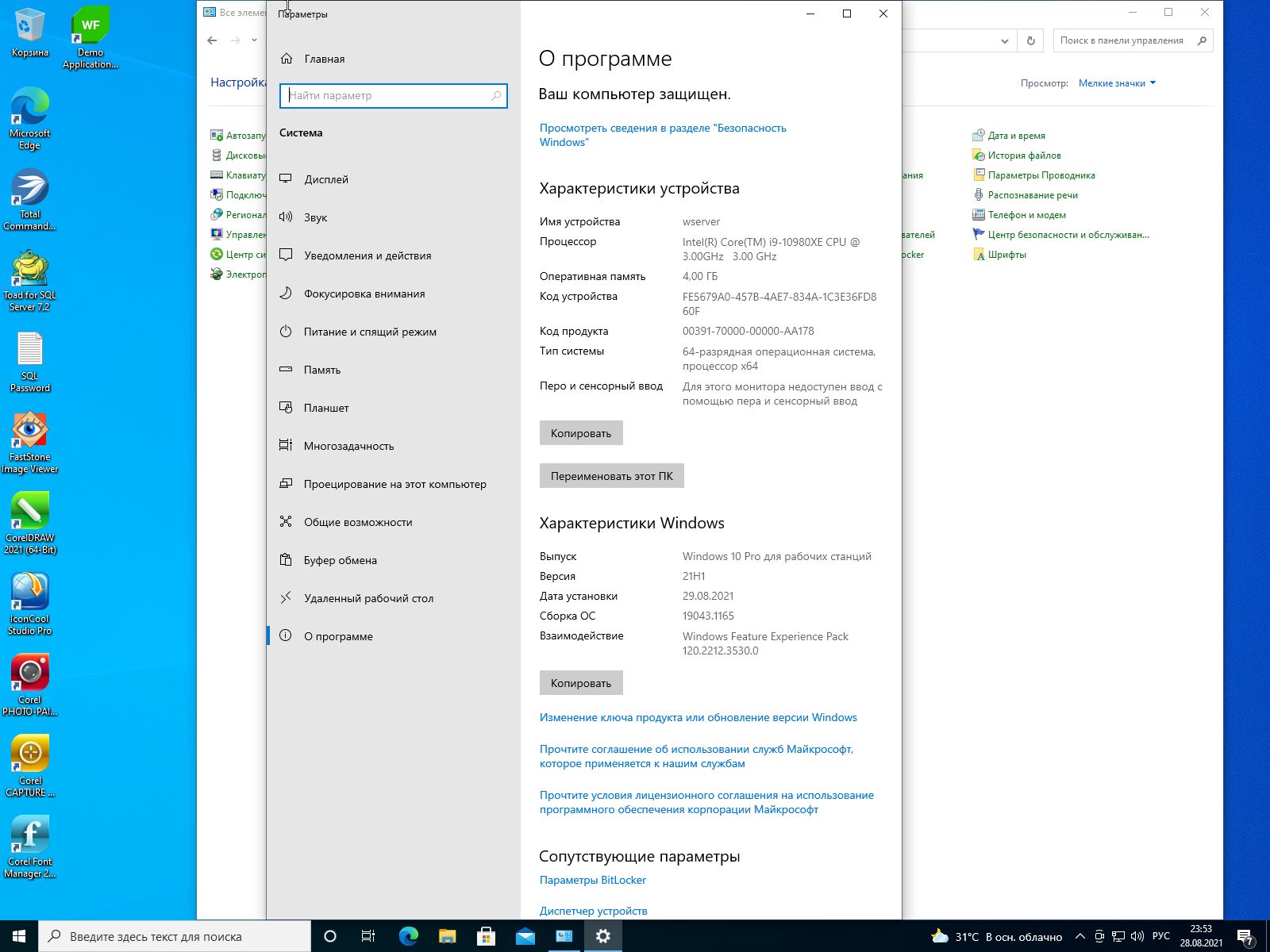Viewport: 1270px width, 952px height.
Task: Open the Demo Application desktop shortcut
Action: click(x=90, y=38)
